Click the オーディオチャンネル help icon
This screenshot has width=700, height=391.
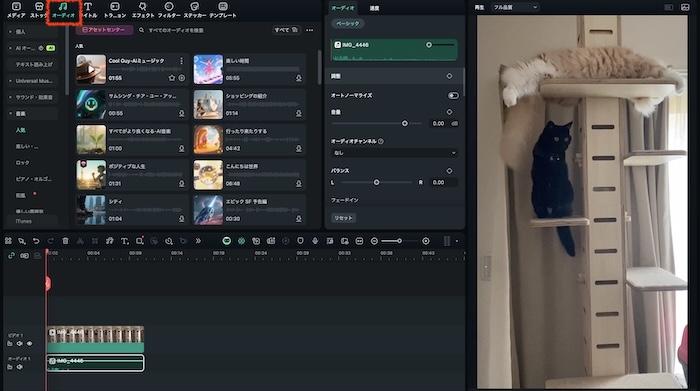tap(381, 141)
